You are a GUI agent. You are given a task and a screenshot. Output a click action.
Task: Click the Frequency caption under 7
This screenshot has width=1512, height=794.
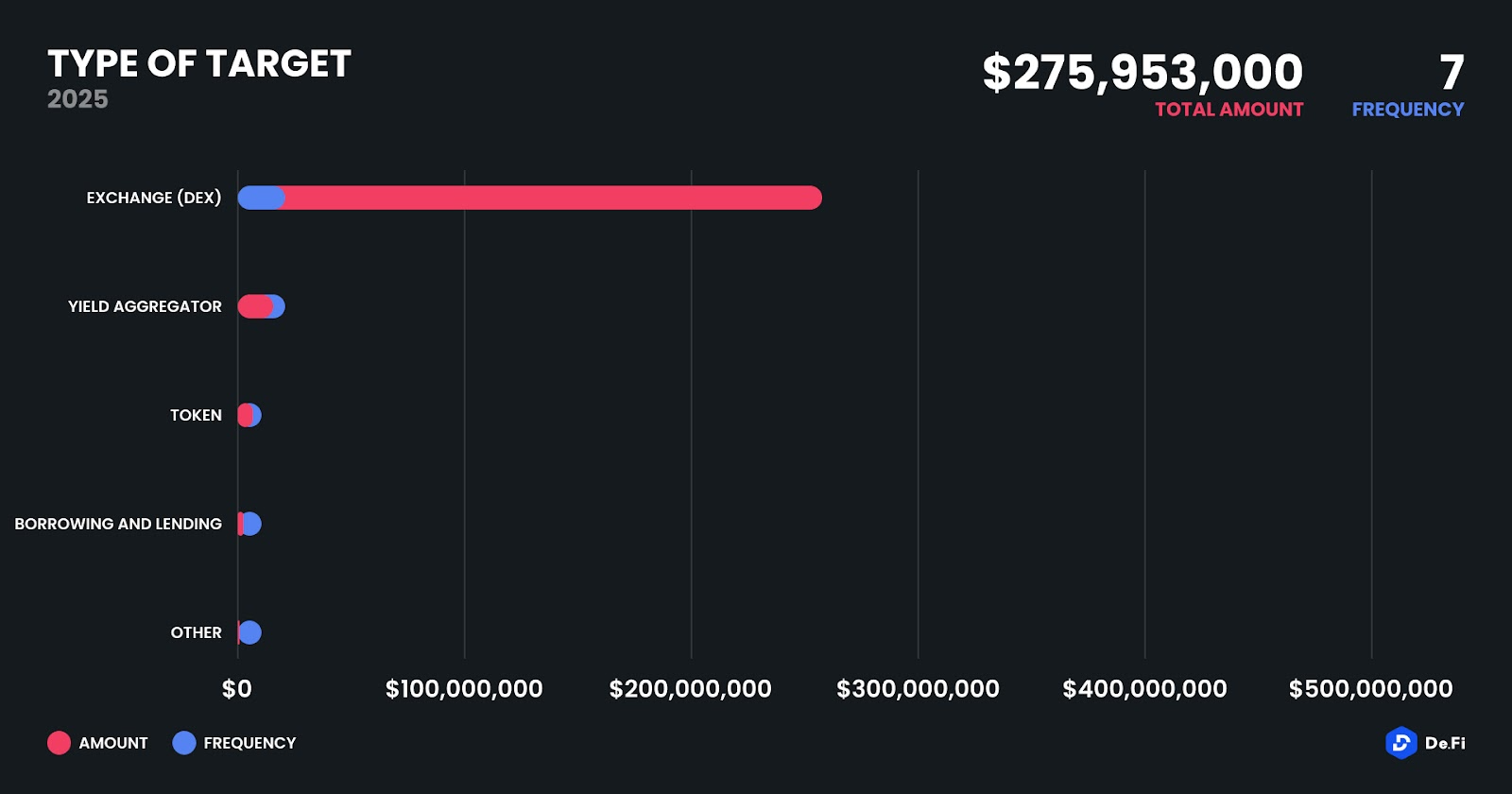click(x=1407, y=110)
